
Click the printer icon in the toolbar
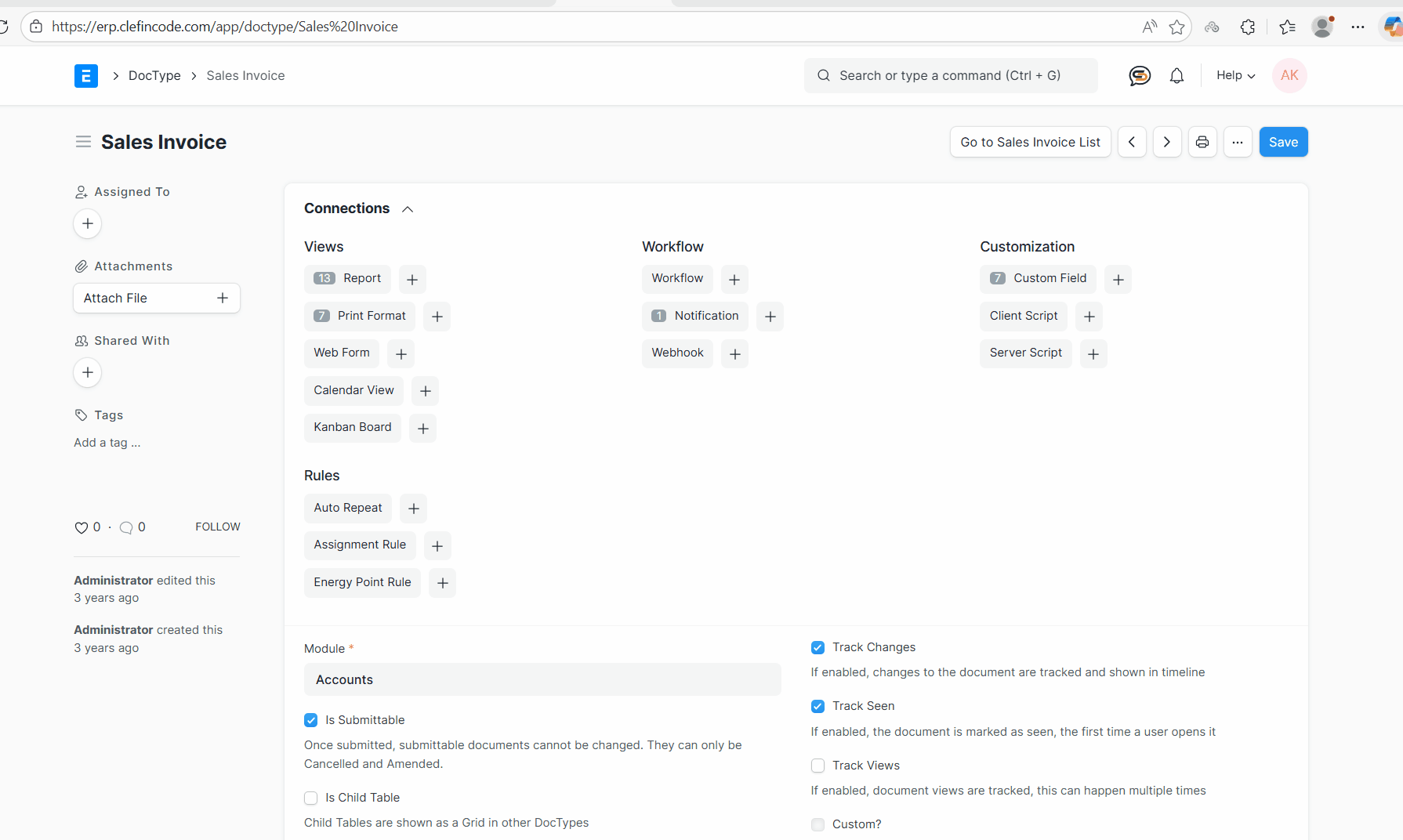click(1202, 142)
